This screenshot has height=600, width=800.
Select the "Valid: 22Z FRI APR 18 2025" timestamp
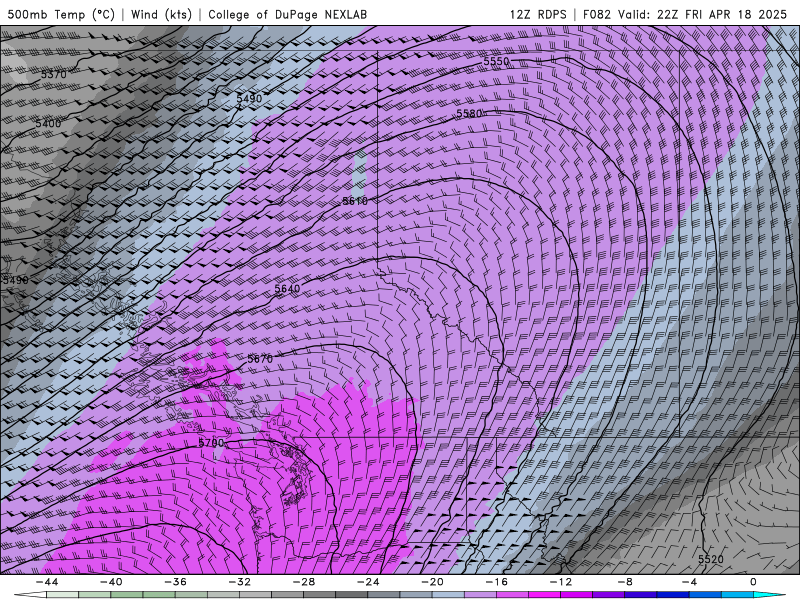(703, 14)
